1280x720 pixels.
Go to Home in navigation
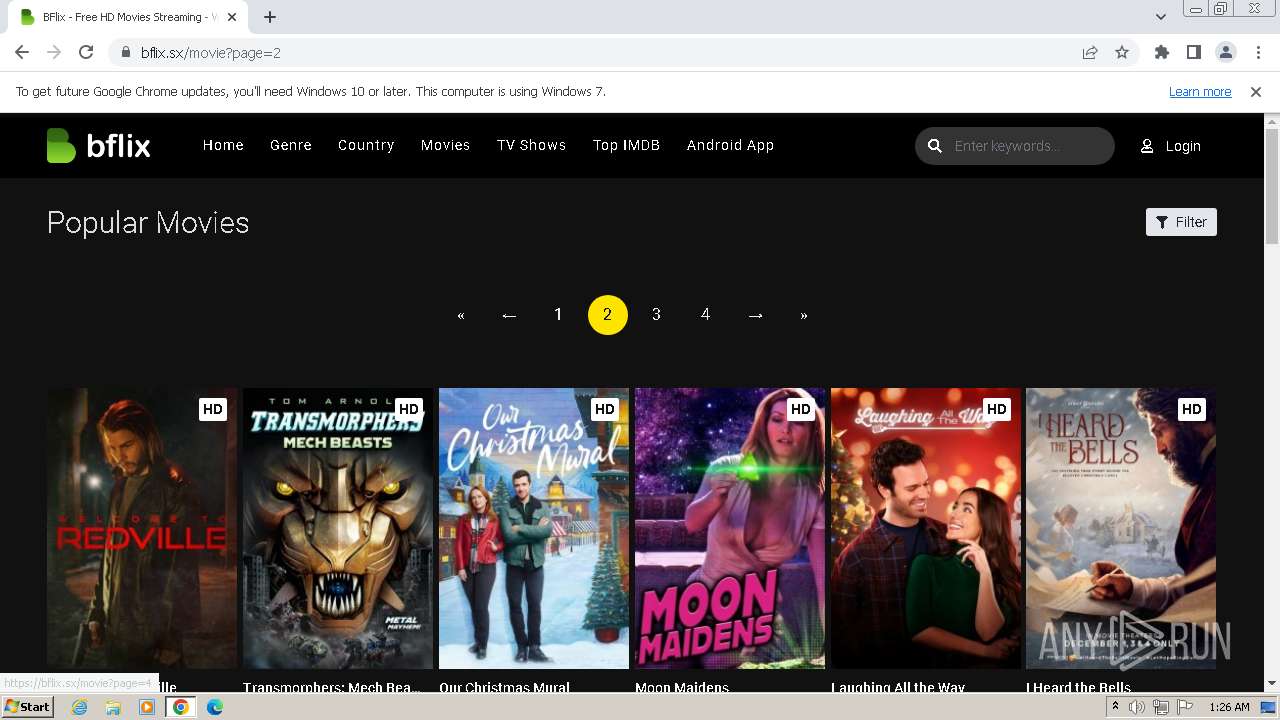(x=223, y=145)
